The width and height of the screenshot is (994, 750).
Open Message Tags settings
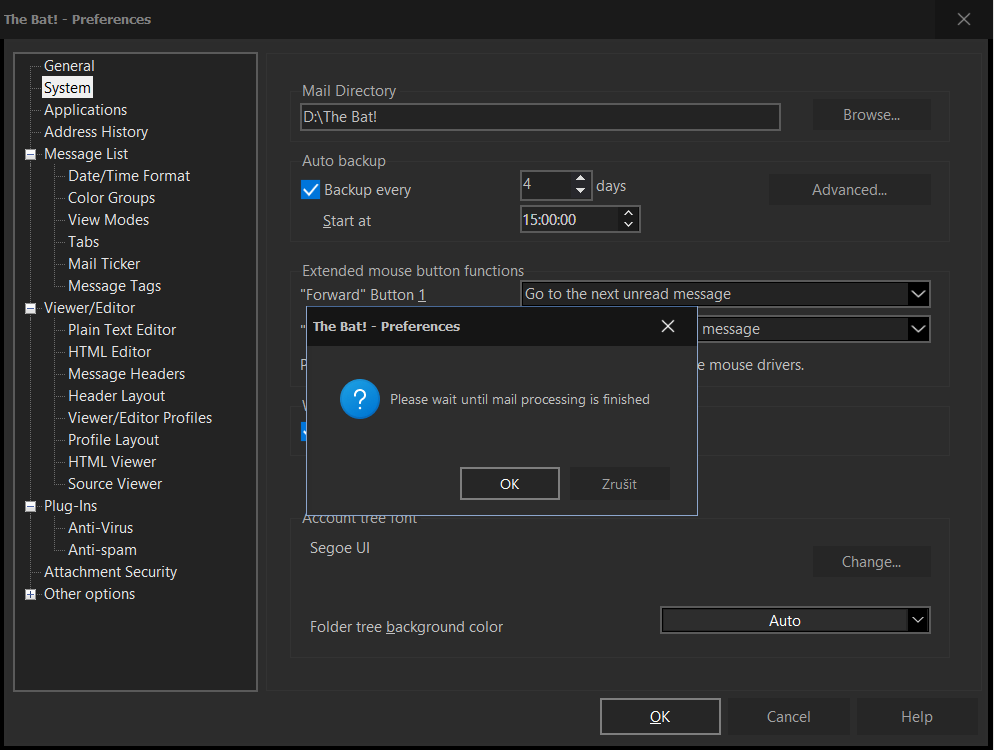point(115,286)
